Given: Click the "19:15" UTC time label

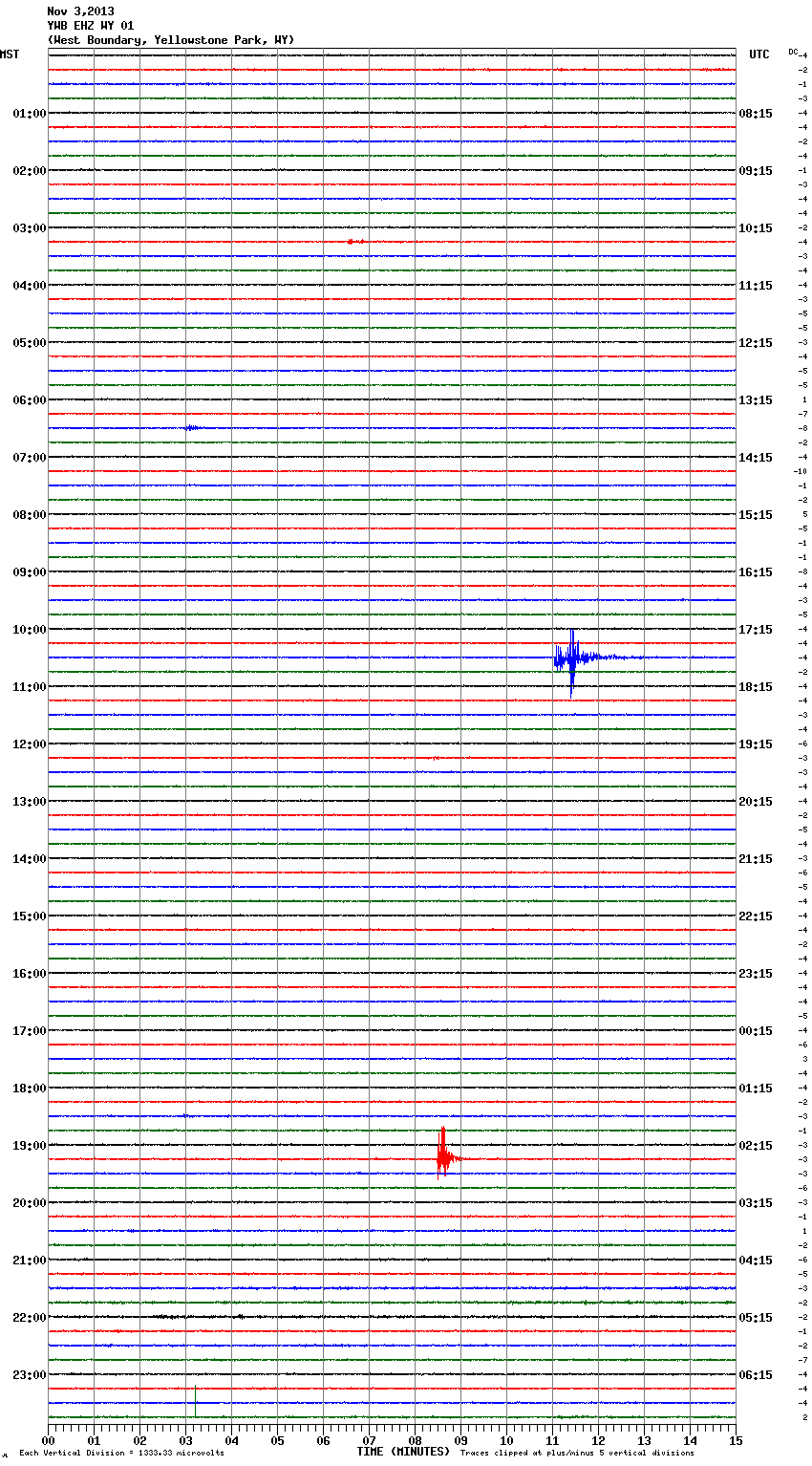Looking at the screenshot, I should tap(756, 744).
